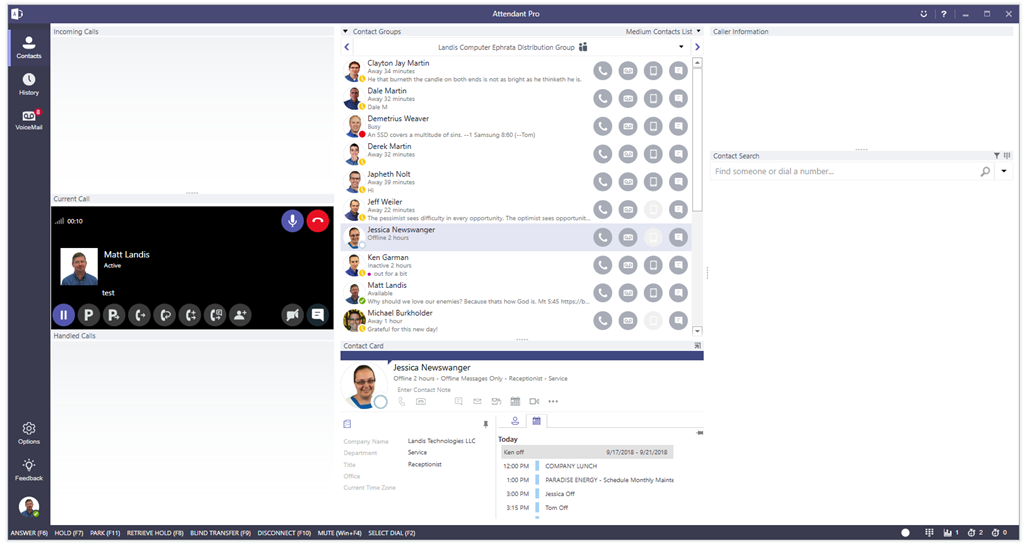Toggle video on the current call
Image resolution: width=1024 pixels, height=544 pixels.
coord(293,315)
